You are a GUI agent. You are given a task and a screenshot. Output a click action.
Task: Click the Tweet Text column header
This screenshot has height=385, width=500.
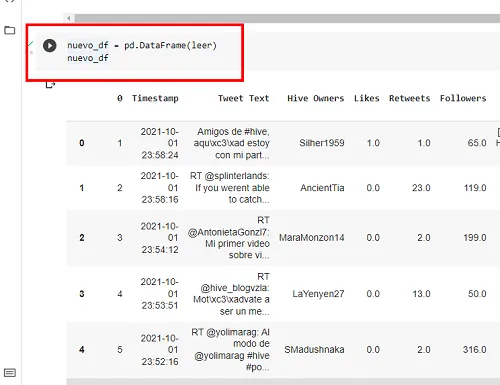(x=244, y=98)
